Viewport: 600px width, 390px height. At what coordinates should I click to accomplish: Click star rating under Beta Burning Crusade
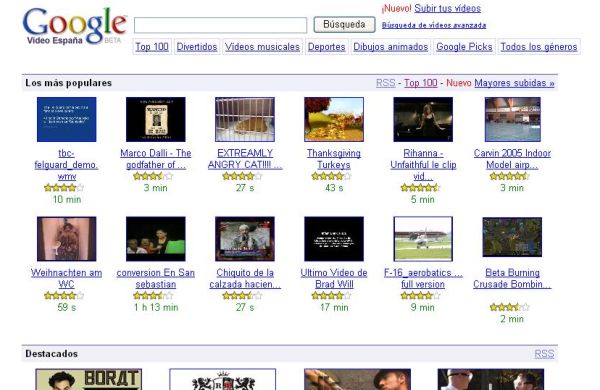510,307
